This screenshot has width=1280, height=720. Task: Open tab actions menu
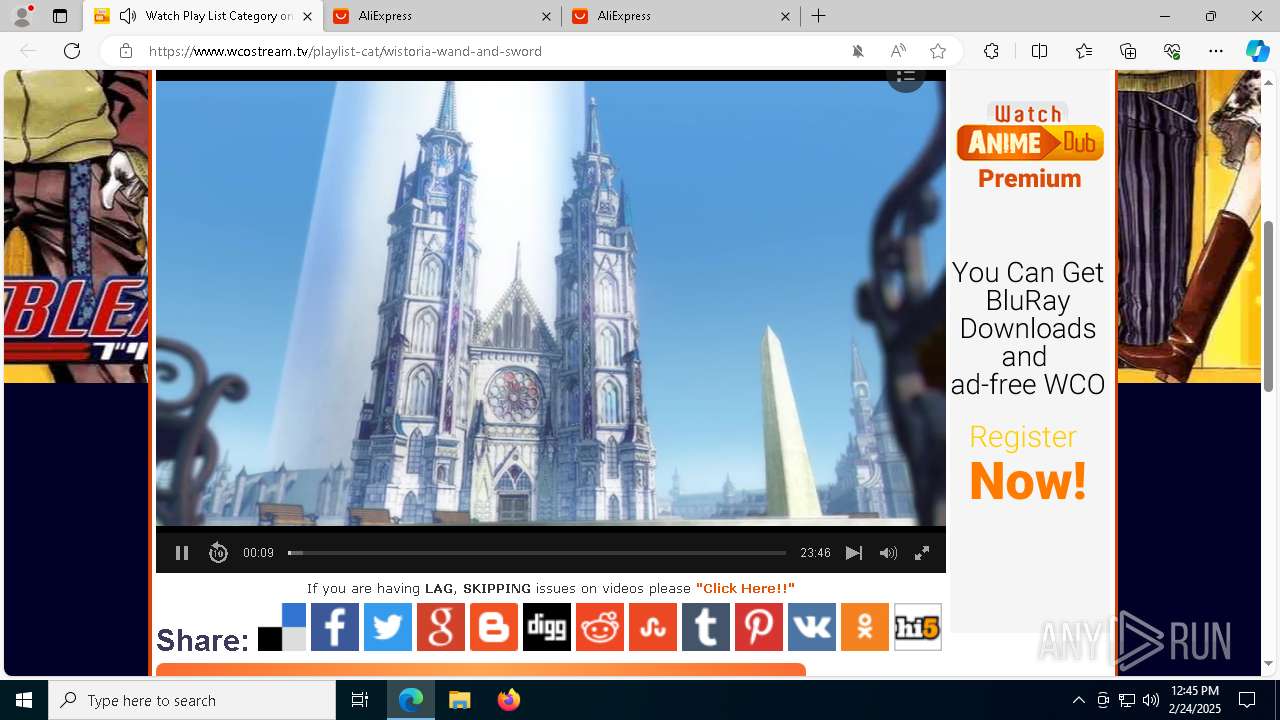click(x=60, y=16)
